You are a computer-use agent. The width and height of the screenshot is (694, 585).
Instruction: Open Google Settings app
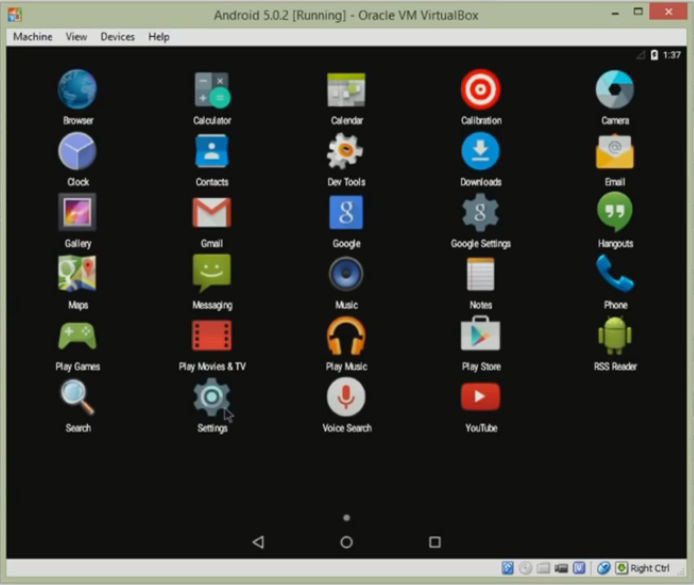click(481, 213)
